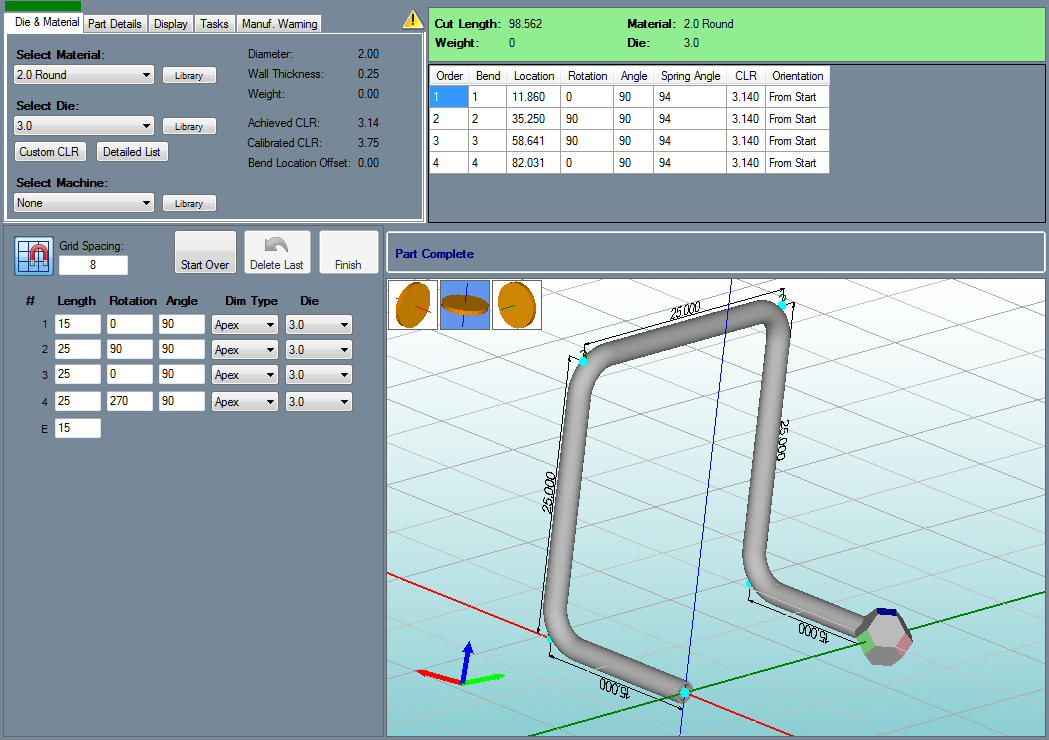Select the third orange disc view thumbnail
The width and height of the screenshot is (1049, 740).
516,305
